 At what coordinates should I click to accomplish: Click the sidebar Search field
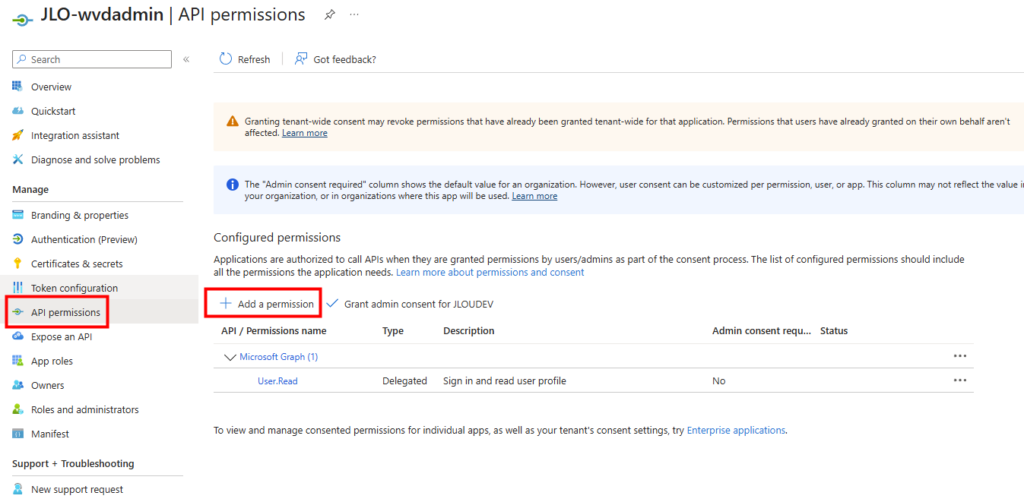(x=95, y=60)
